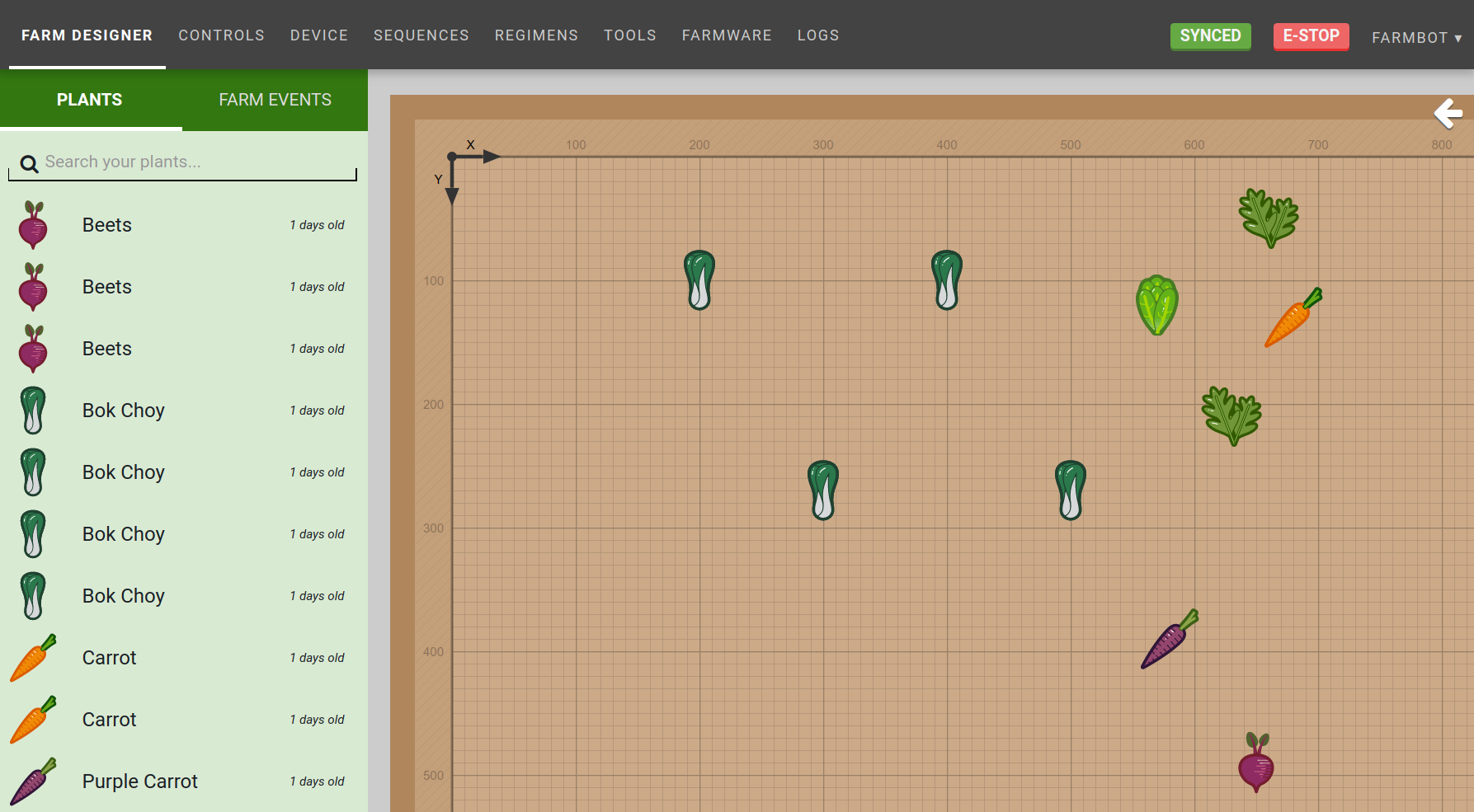Screen dimensions: 1474x812
Task: Open the FARMBOT account dropdown
Action: [1416, 36]
